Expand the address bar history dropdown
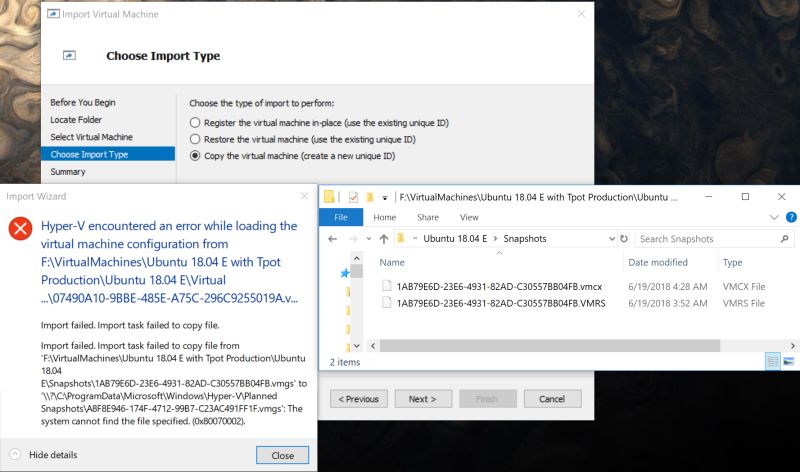This screenshot has width=800, height=472. coord(612,239)
